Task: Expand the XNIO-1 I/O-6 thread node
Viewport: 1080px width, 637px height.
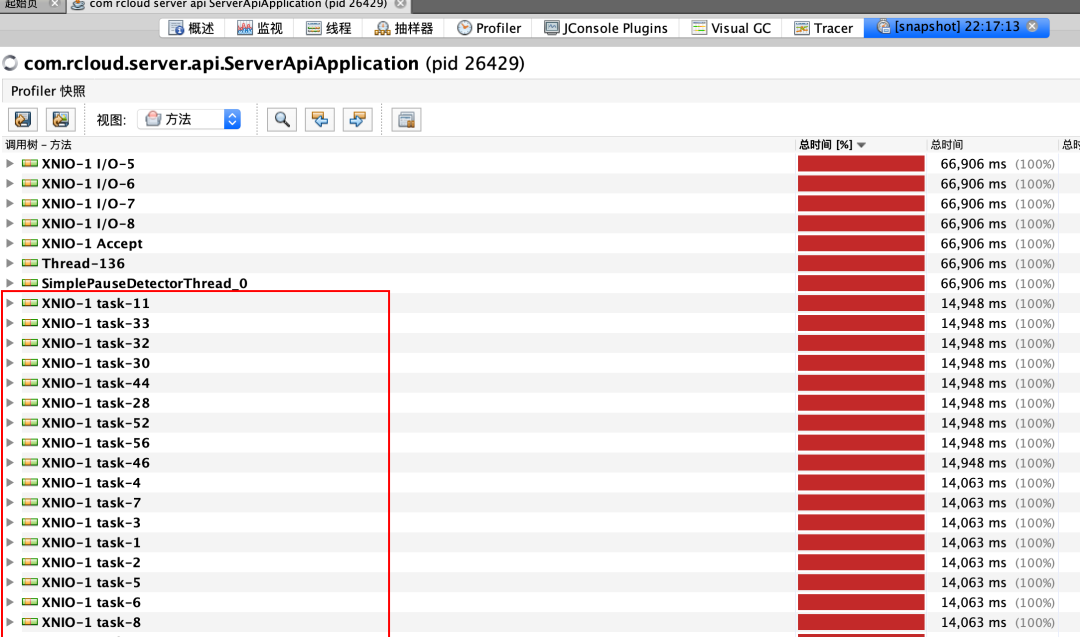Action: pyautogui.click(x=10, y=184)
